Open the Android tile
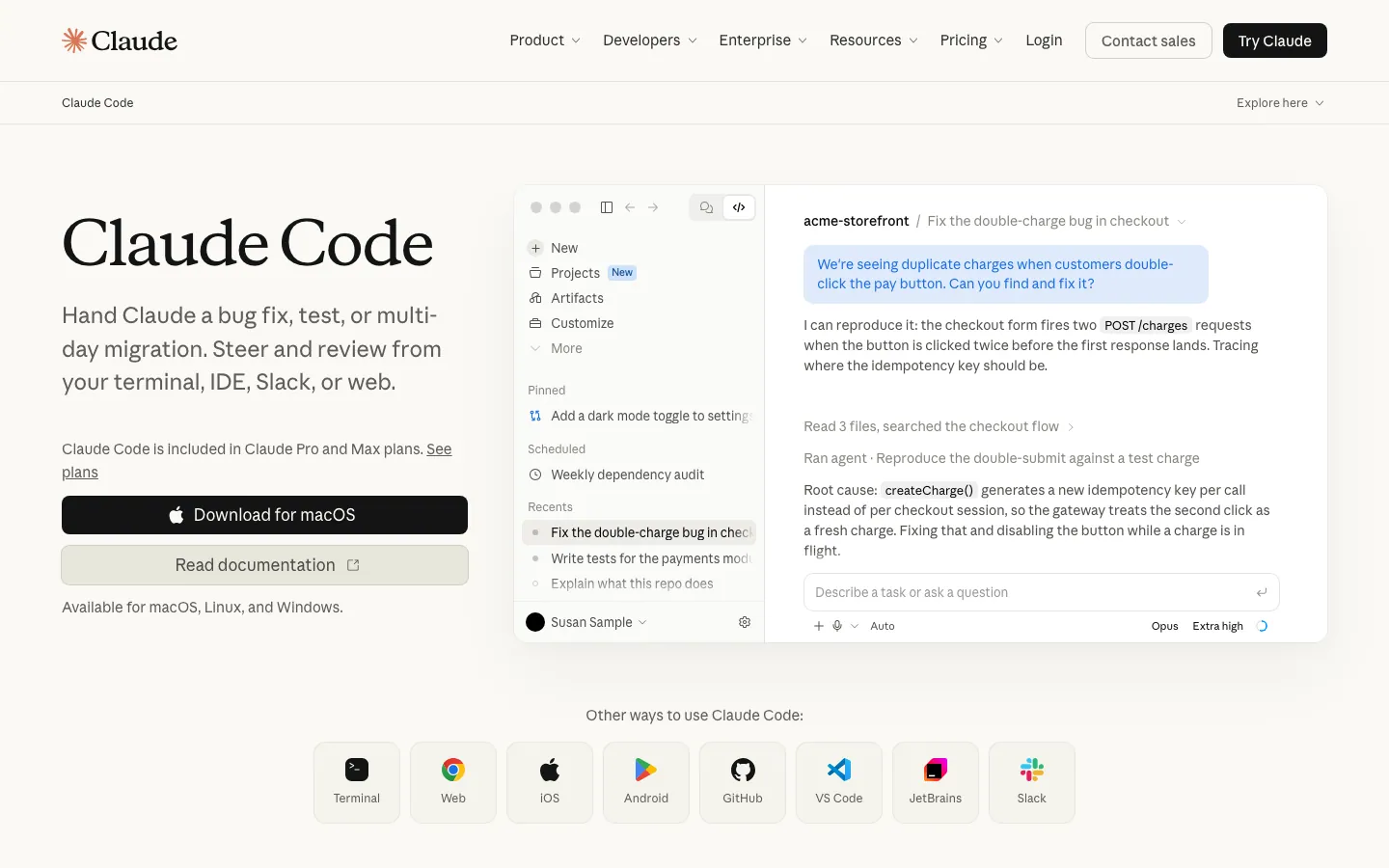The image size is (1389, 868). point(646,782)
